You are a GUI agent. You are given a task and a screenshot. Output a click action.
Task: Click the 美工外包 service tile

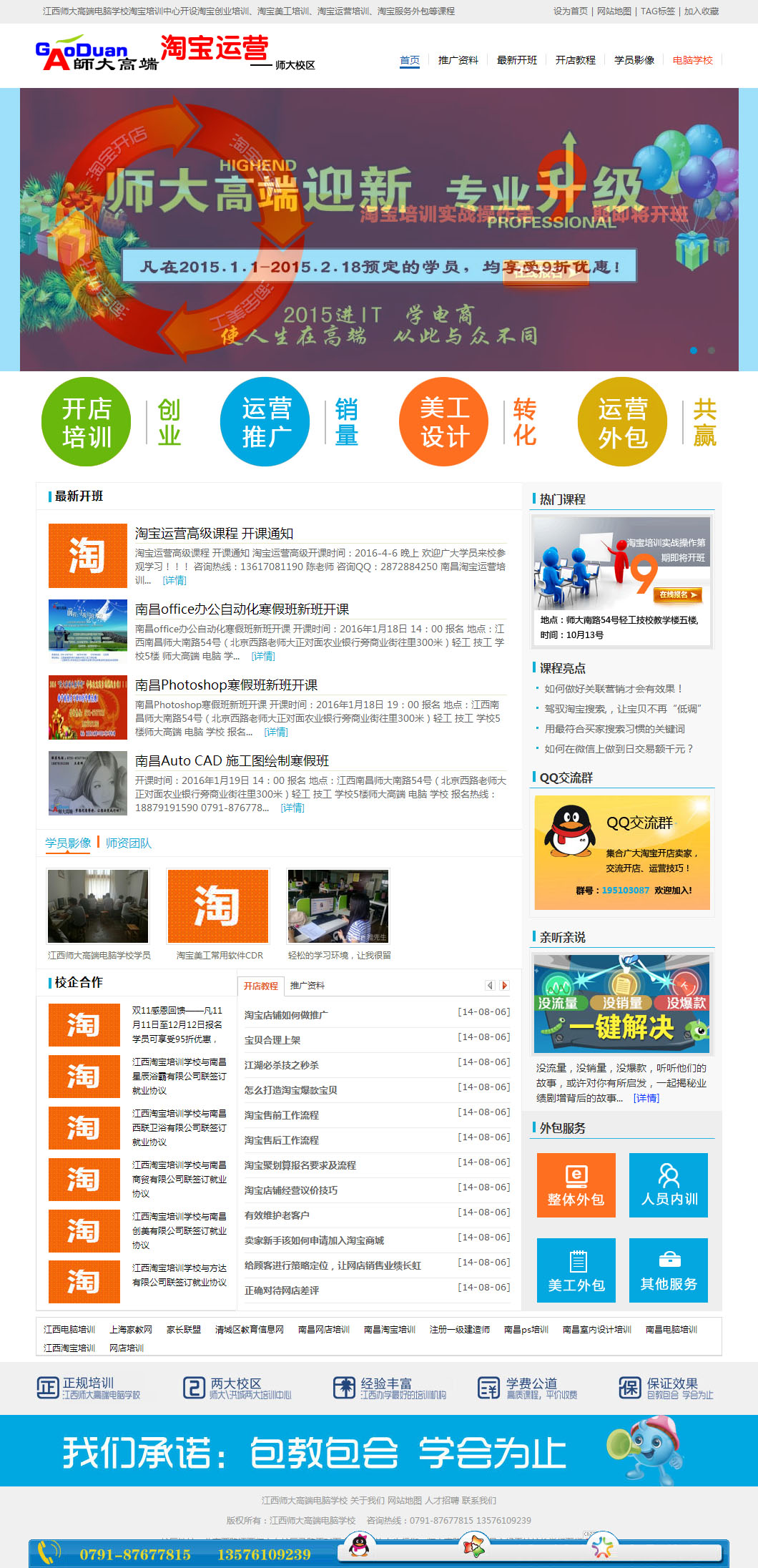tap(576, 1270)
